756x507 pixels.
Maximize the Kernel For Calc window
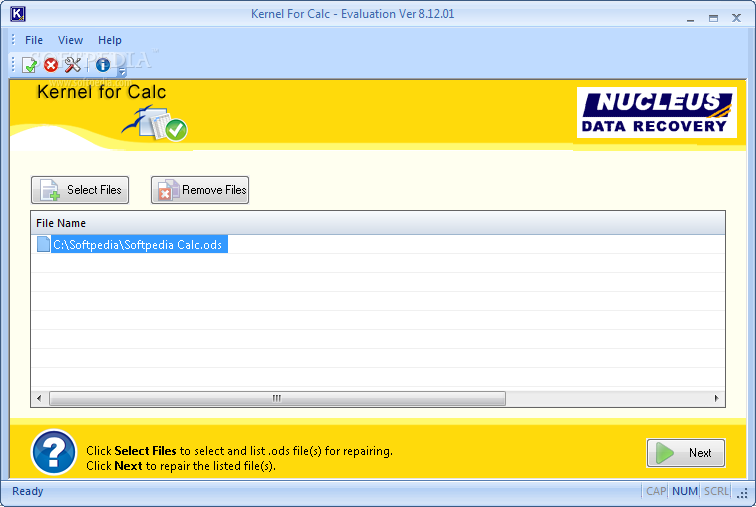(x=713, y=18)
